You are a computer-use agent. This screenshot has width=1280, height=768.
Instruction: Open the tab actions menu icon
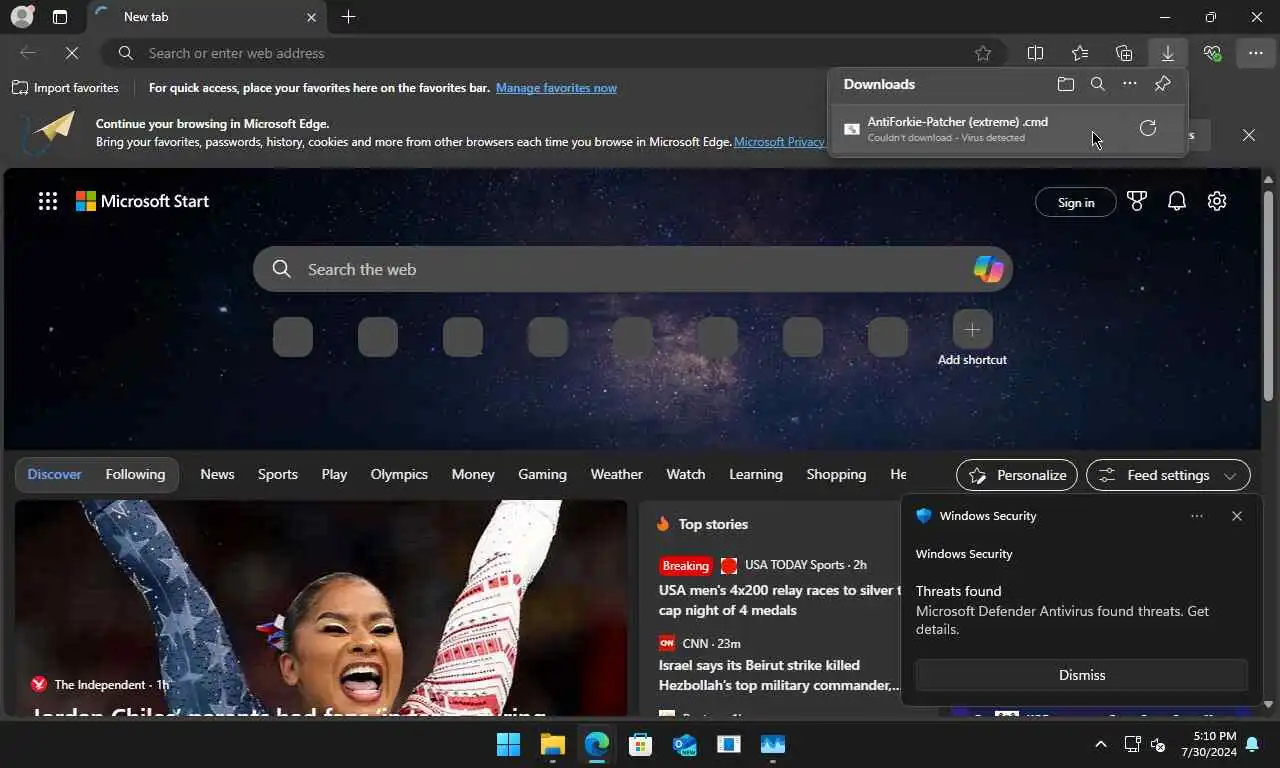60,17
